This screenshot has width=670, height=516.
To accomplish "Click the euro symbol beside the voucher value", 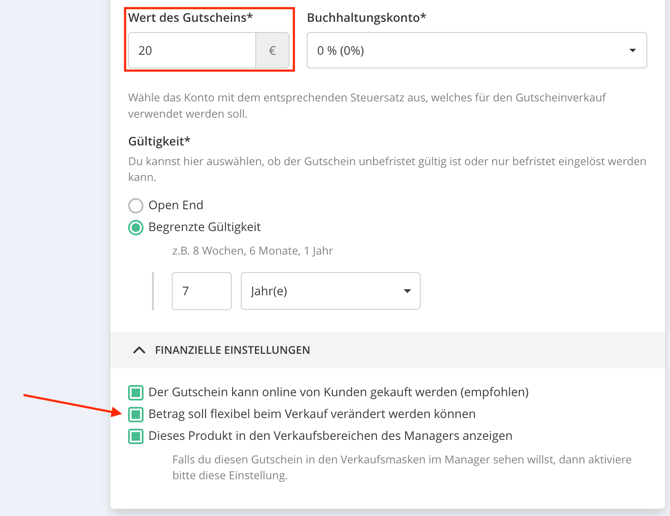I will (272, 51).
